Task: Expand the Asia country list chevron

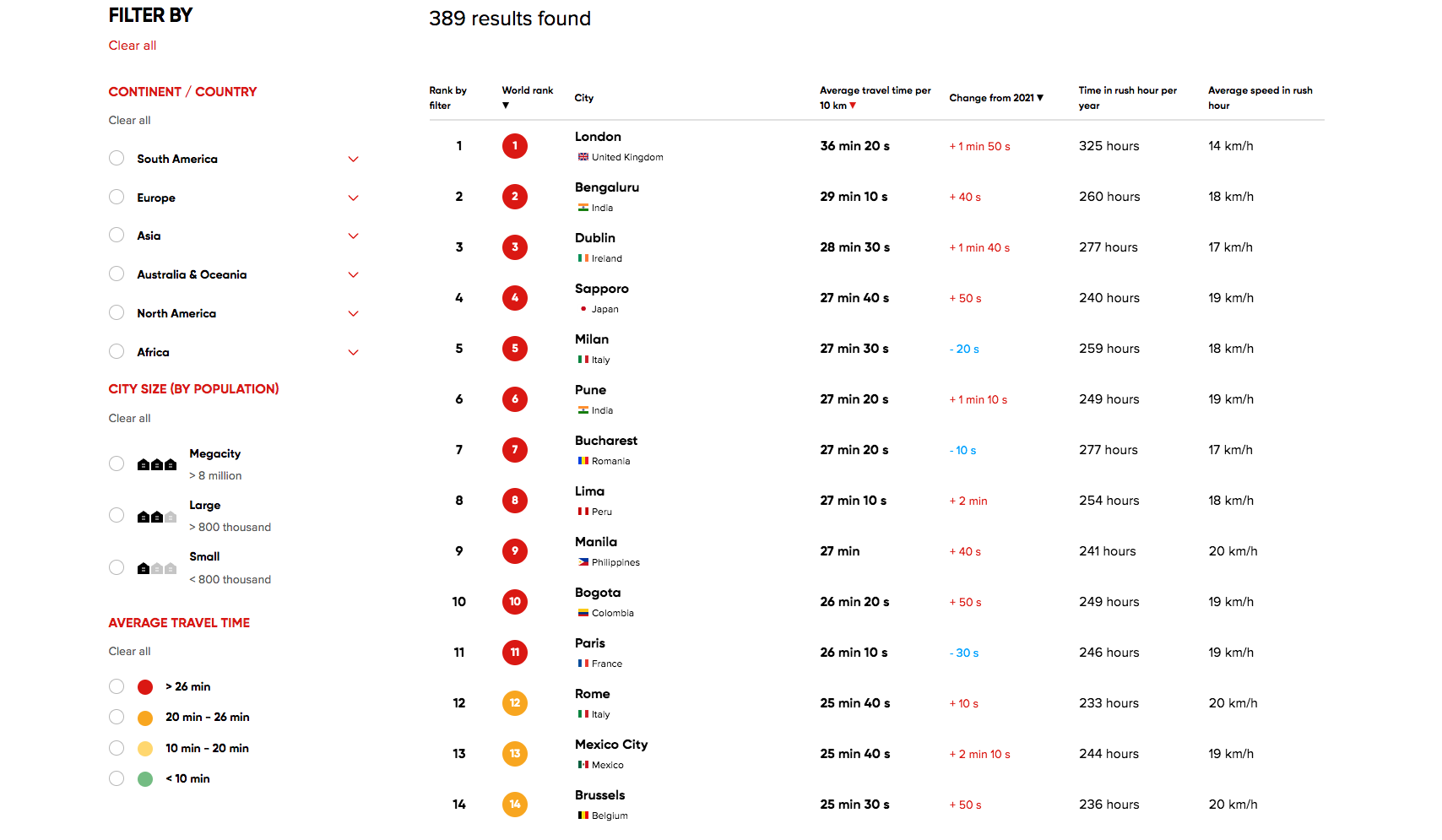Action: 354,236
